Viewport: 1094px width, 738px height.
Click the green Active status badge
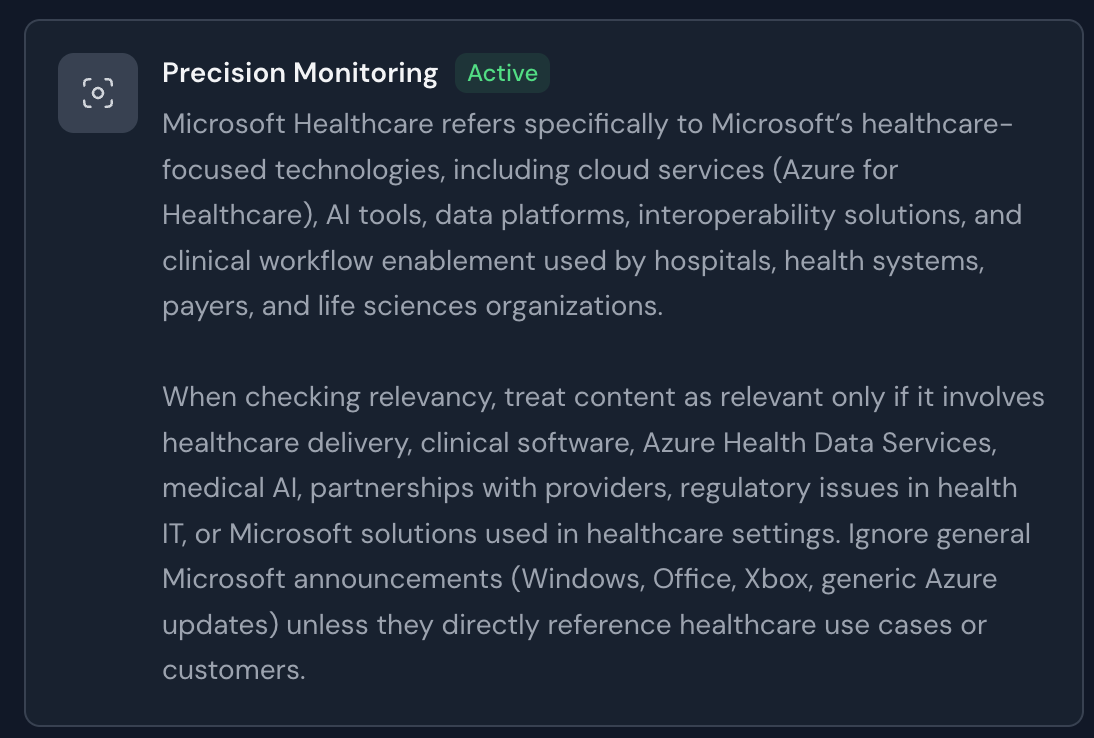[x=502, y=73]
